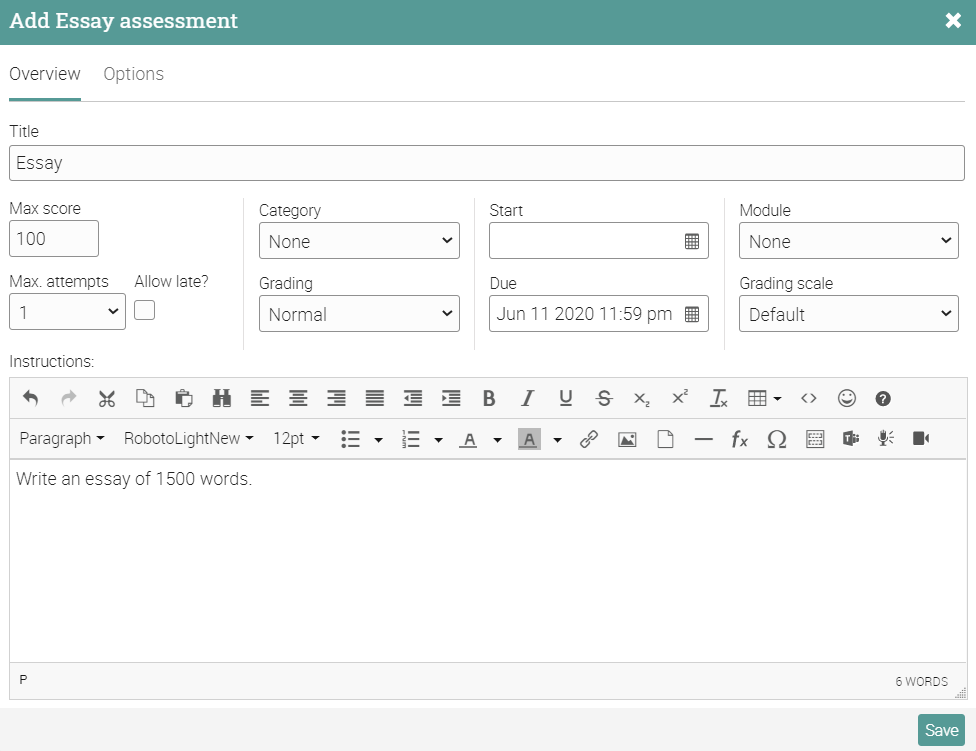
Task: Click the Title input field
Action: point(487,163)
